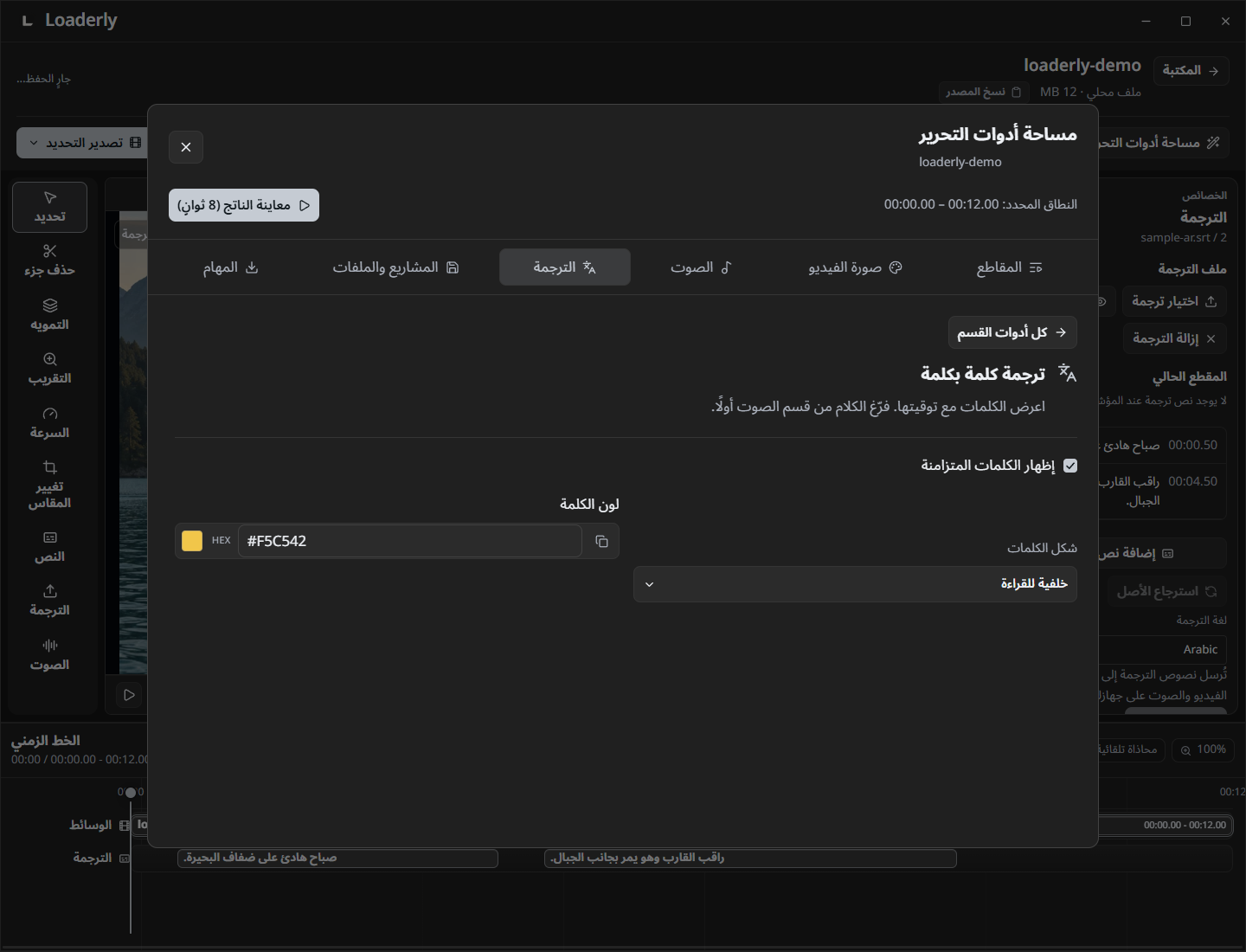Open the النص (text) tool
The height and width of the screenshot is (952, 1246).
(x=49, y=547)
